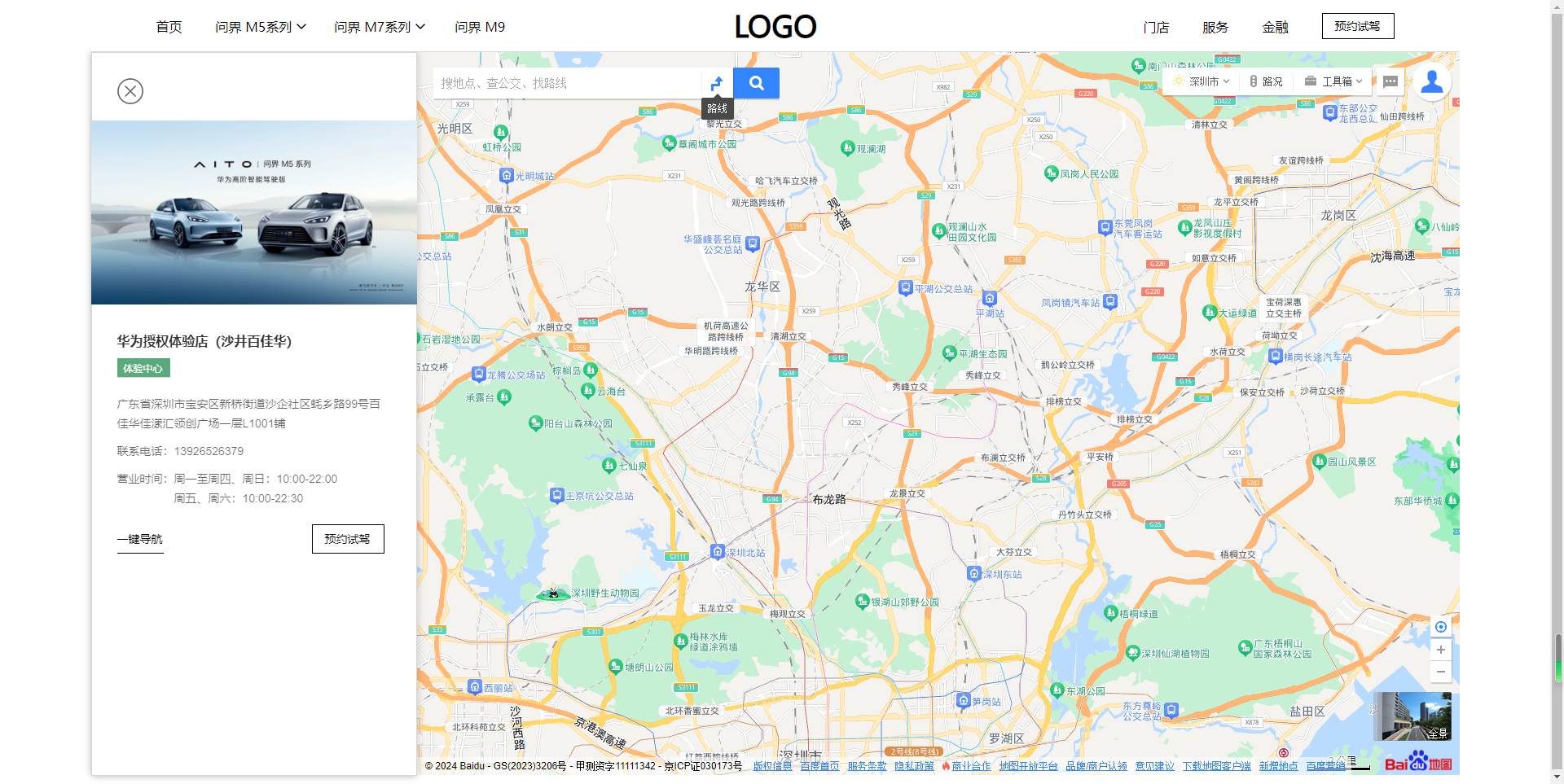This screenshot has width=1564, height=784.
Task: Open the 门店 menu item
Action: [x=1156, y=27]
